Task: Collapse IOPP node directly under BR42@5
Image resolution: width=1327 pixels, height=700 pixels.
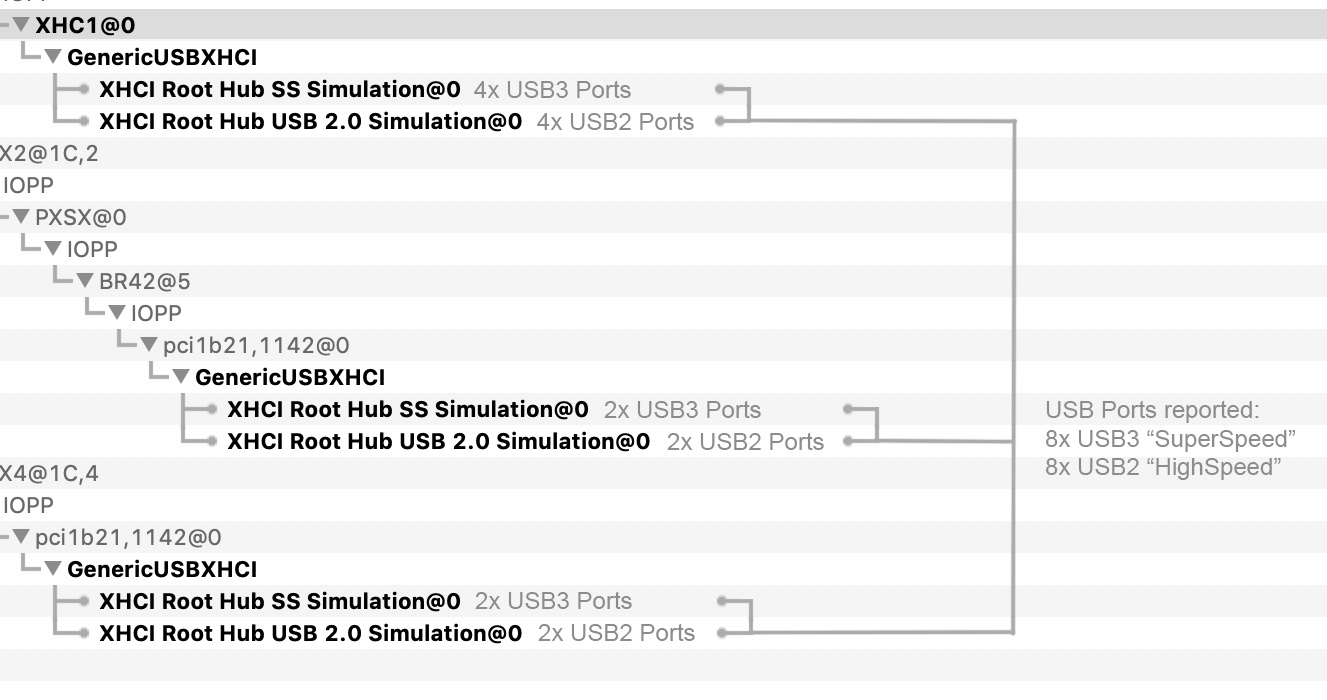Action: click(118, 314)
